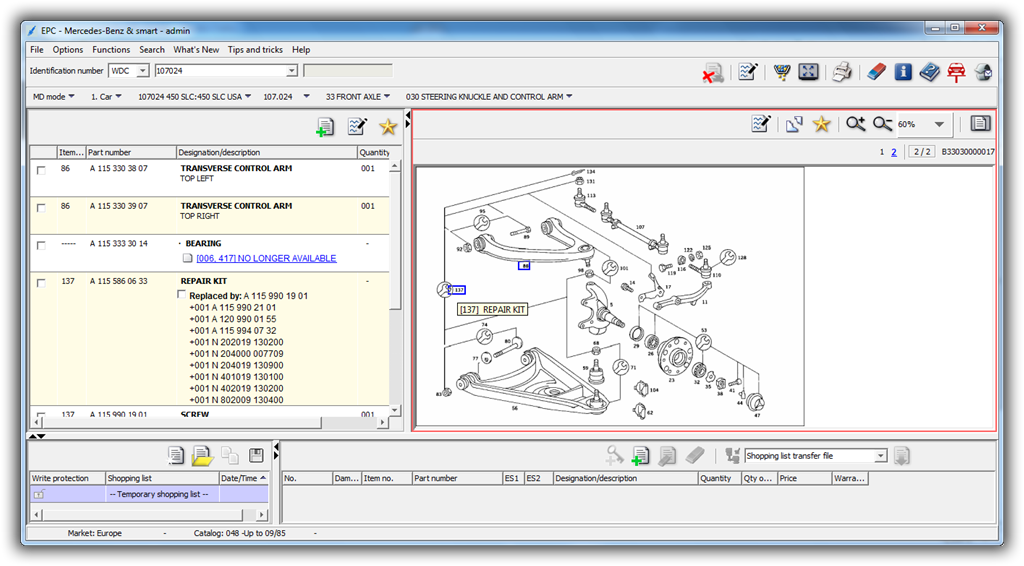Open the help book icon
The height and width of the screenshot is (566, 1024).
[929, 72]
